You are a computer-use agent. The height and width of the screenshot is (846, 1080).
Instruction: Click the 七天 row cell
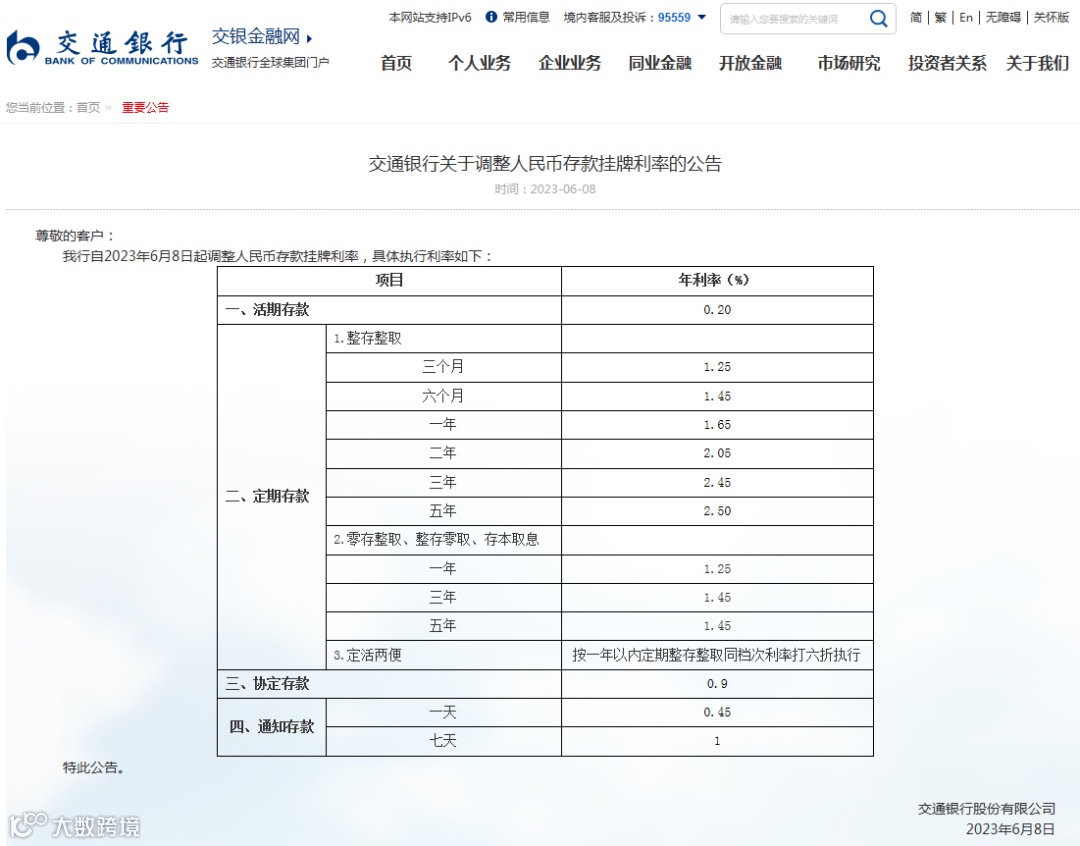(443, 741)
